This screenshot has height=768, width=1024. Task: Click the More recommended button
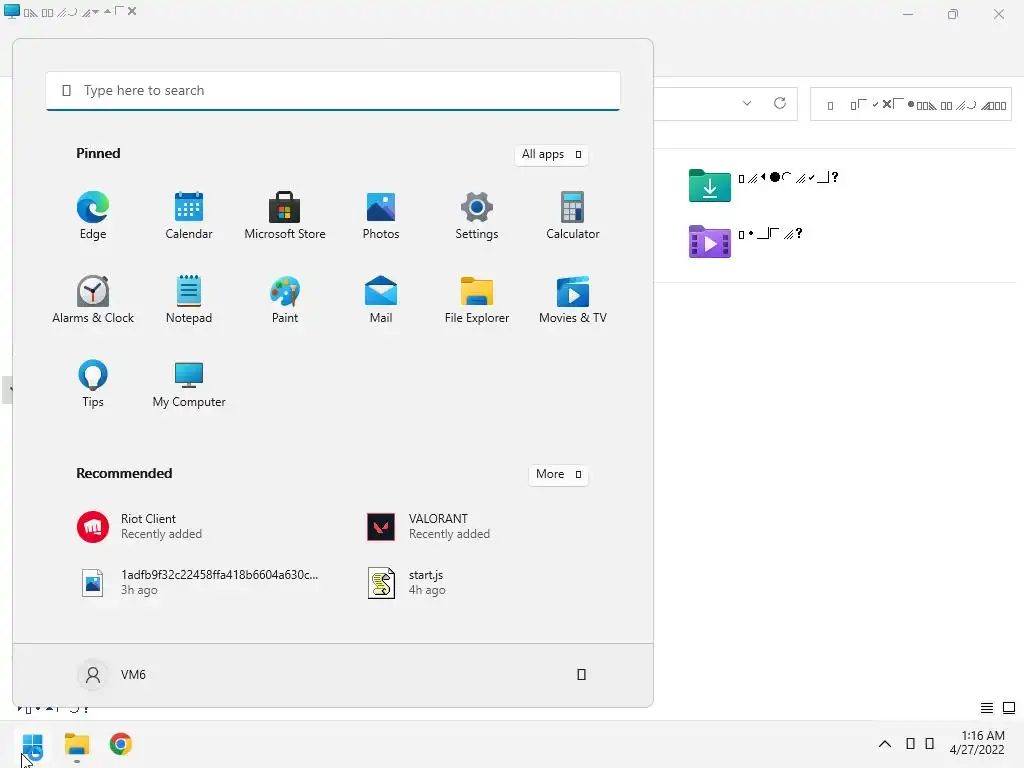(x=558, y=474)
